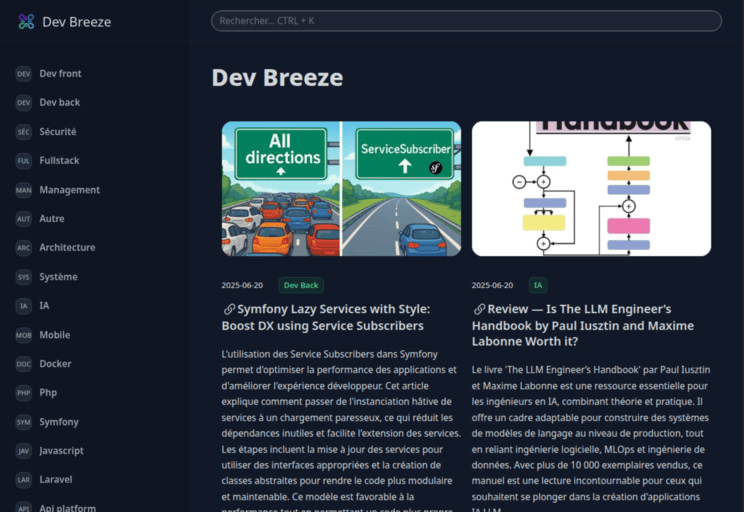The width and height of the screenshot is (744, 512).
Task: Click the SYS badge beside Système
Action: pos(23,277)
